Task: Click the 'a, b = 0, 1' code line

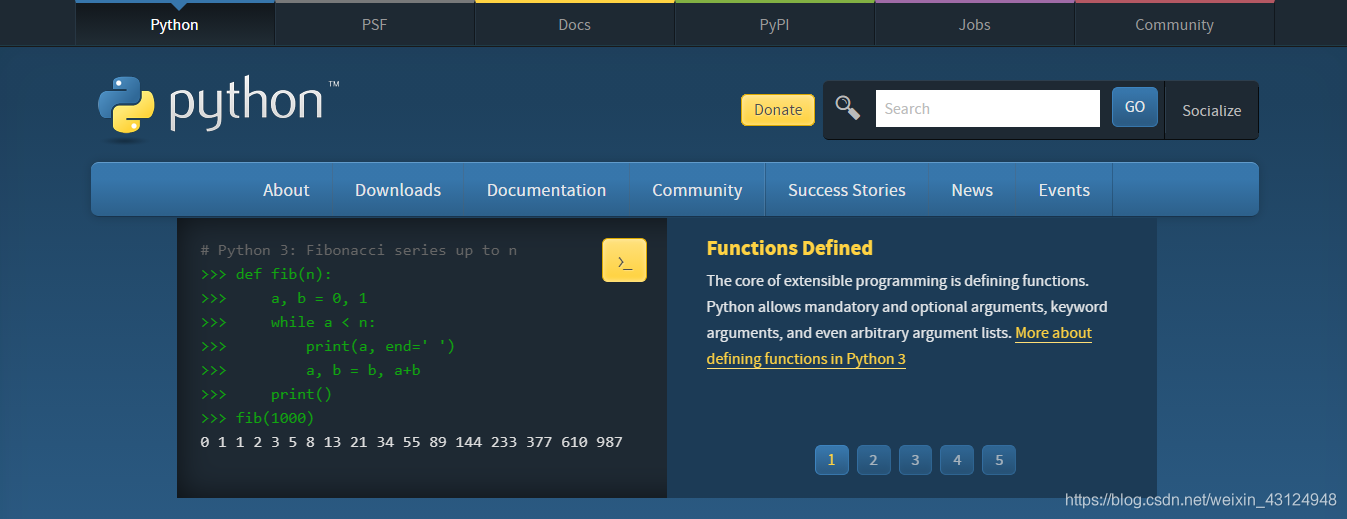Action: click(284, 298)
